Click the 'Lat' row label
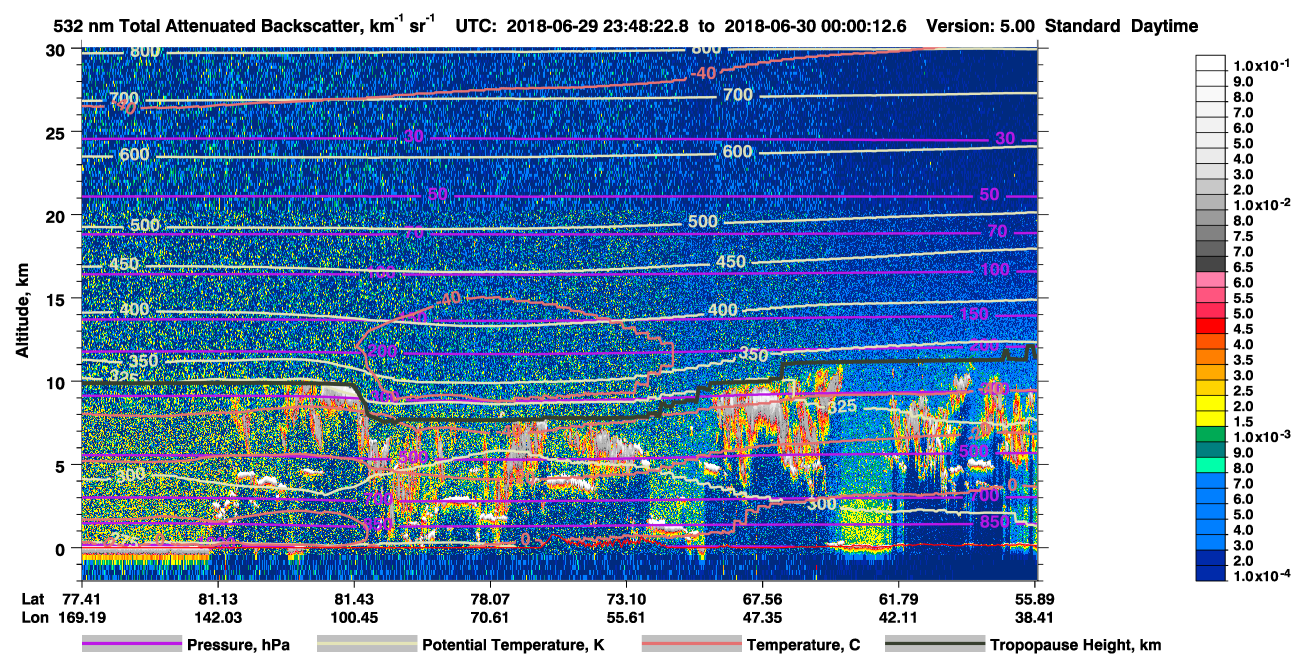 (32, 599)
